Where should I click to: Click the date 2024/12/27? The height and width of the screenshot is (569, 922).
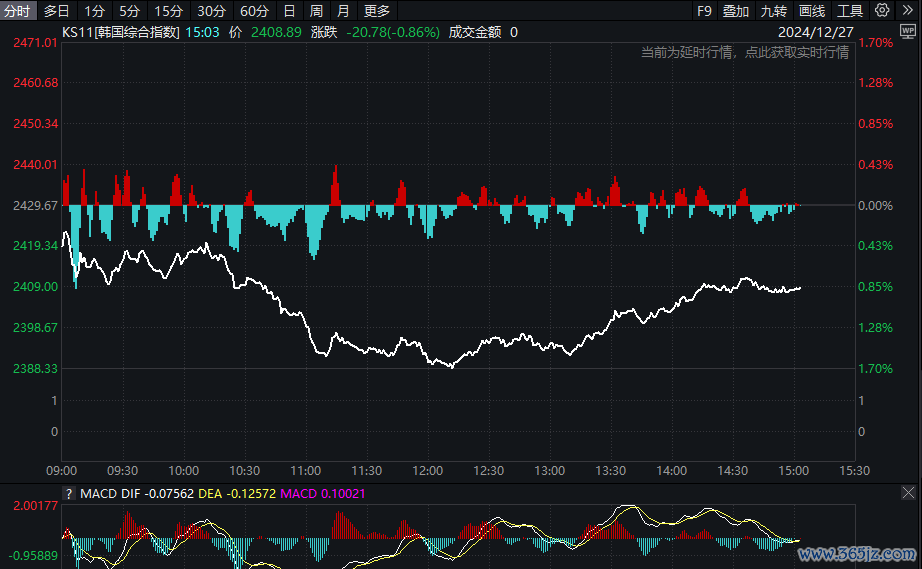click(815, 32)
